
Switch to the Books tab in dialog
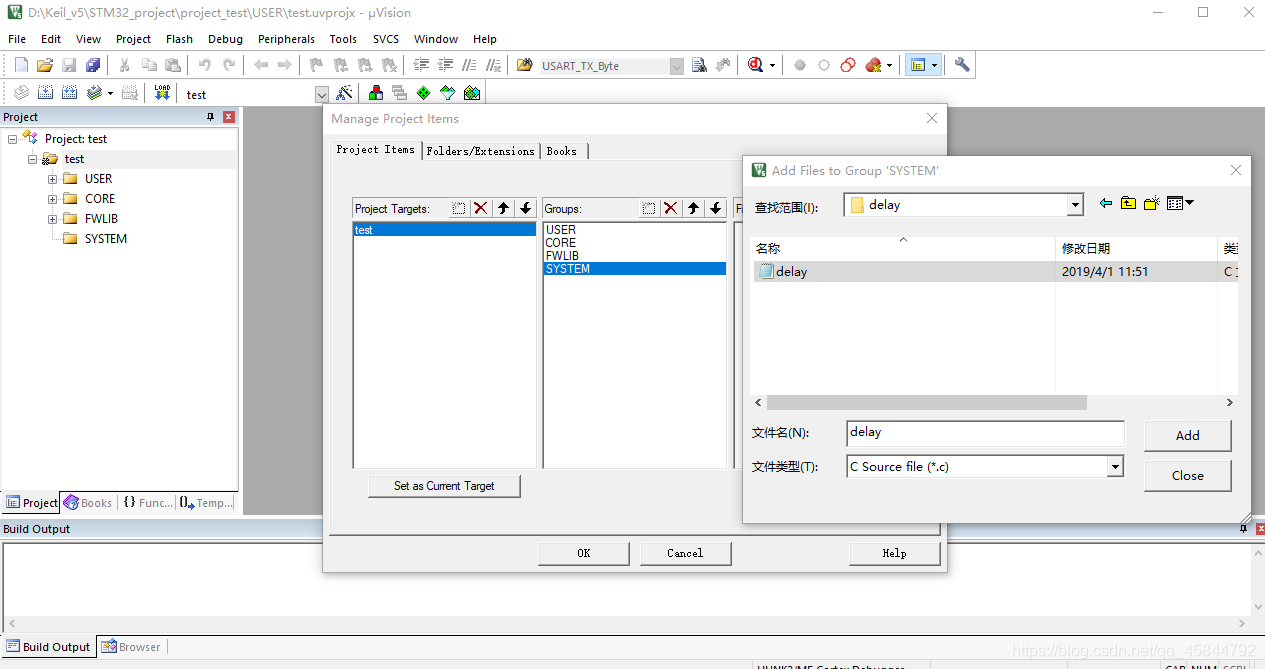click(561, 151)
